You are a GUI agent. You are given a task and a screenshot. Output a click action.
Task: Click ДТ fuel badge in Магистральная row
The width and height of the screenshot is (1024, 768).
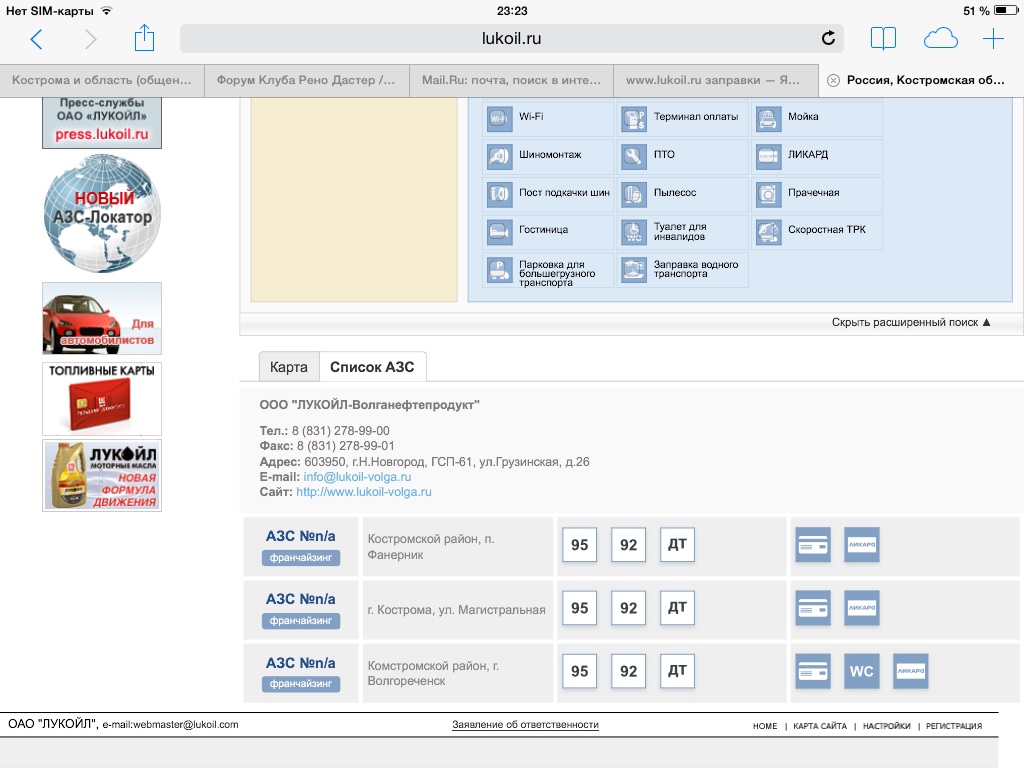677,608
